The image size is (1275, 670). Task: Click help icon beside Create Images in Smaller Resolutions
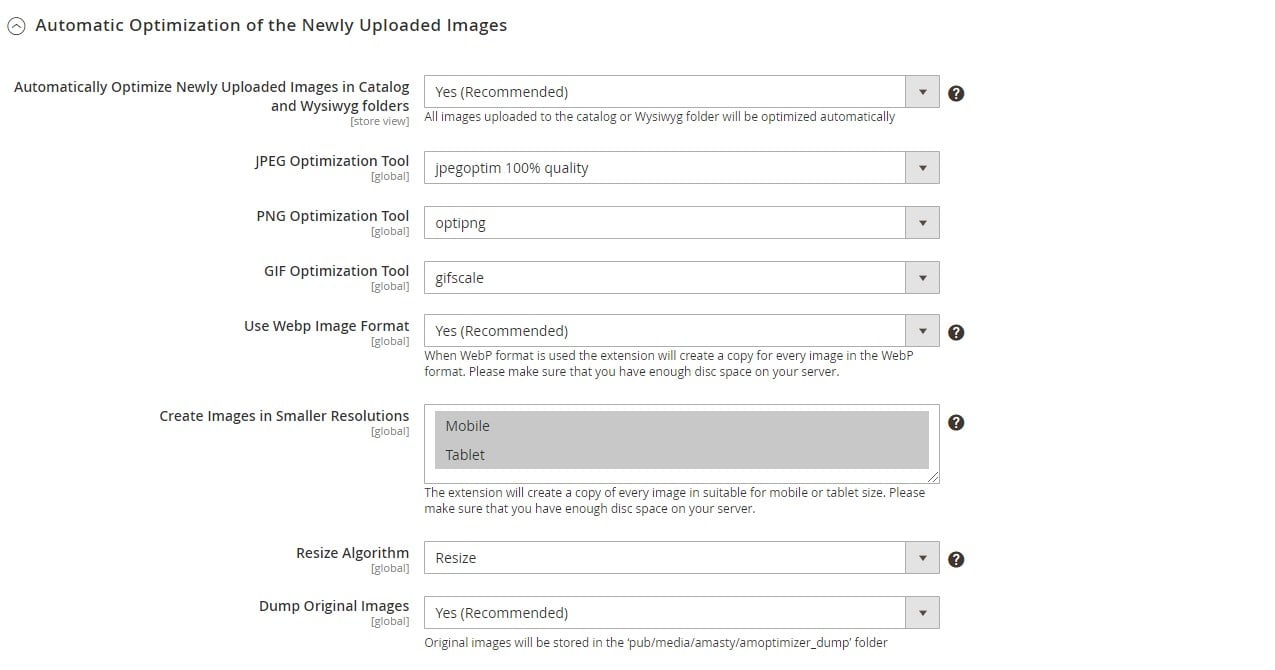(x=956, y=422)
